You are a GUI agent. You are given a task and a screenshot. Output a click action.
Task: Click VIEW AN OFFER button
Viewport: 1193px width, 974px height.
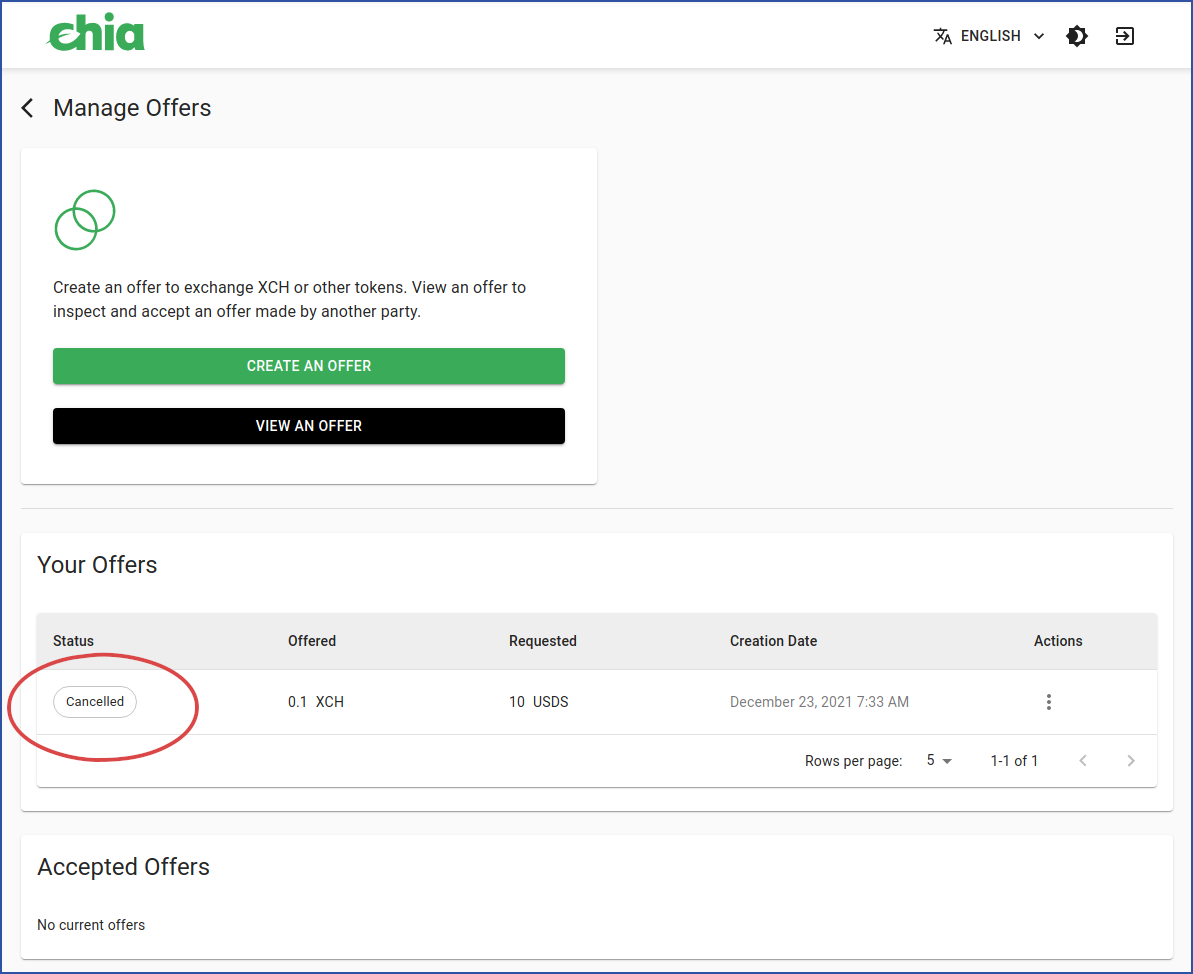[x=309, y=426]
